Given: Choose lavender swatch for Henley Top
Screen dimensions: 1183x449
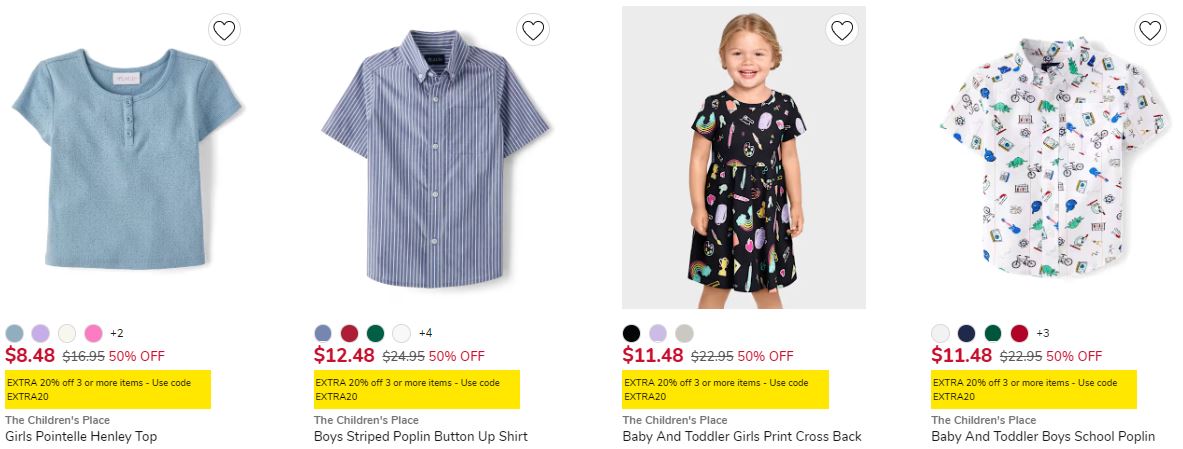Looking at the screenshot, I should [x=40, y=333].
